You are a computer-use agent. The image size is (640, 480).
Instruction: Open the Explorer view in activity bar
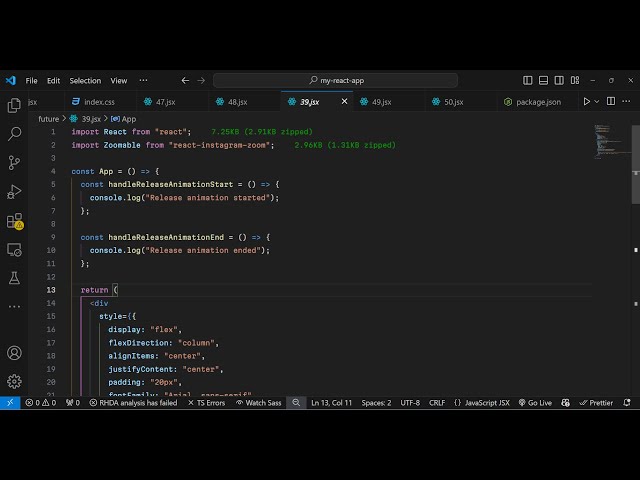coord(14,104)
